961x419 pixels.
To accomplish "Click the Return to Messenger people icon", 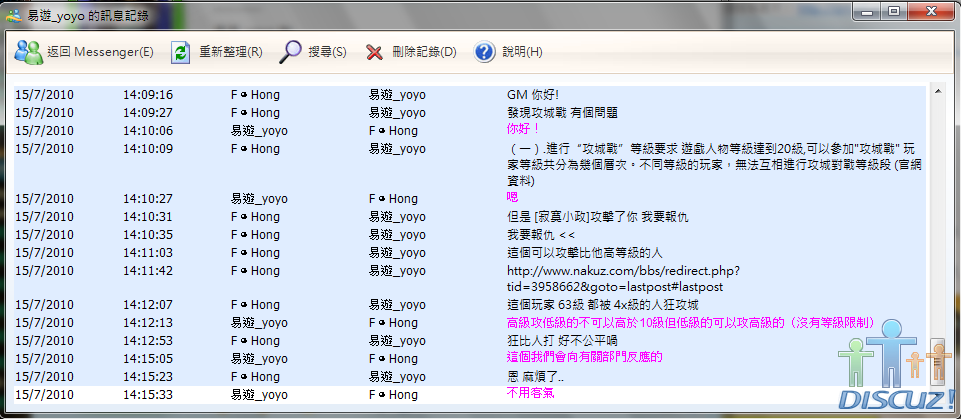I will [28, 52].
